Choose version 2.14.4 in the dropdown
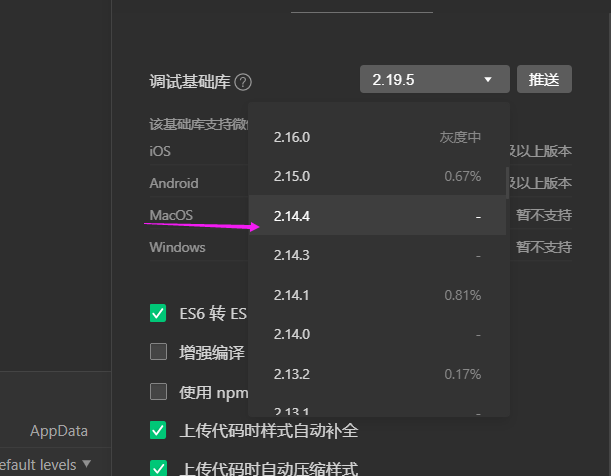Screen dimensions: 611x476 [x=377, y=215]
